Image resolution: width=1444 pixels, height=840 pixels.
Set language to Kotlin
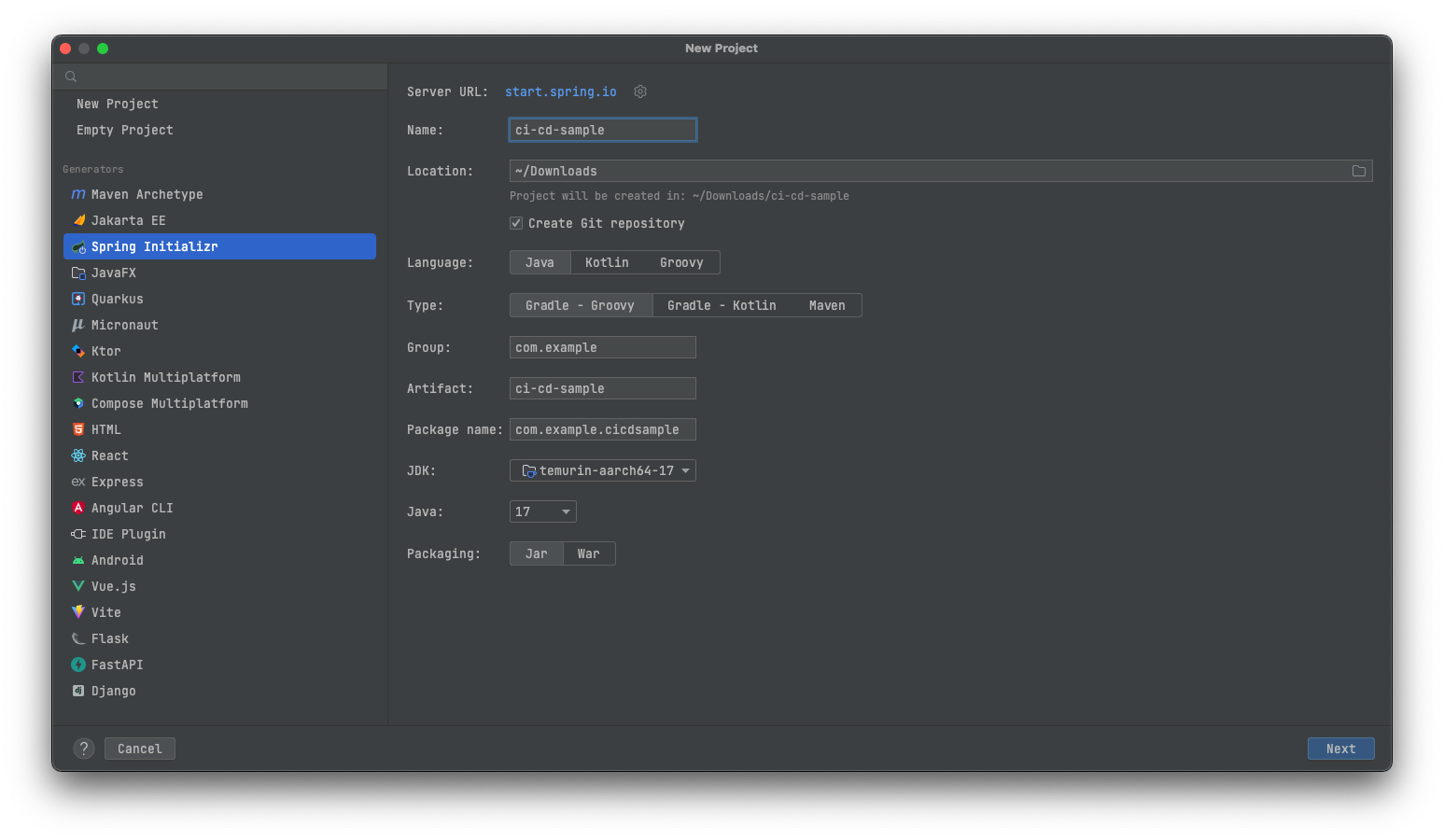(607, 262)
